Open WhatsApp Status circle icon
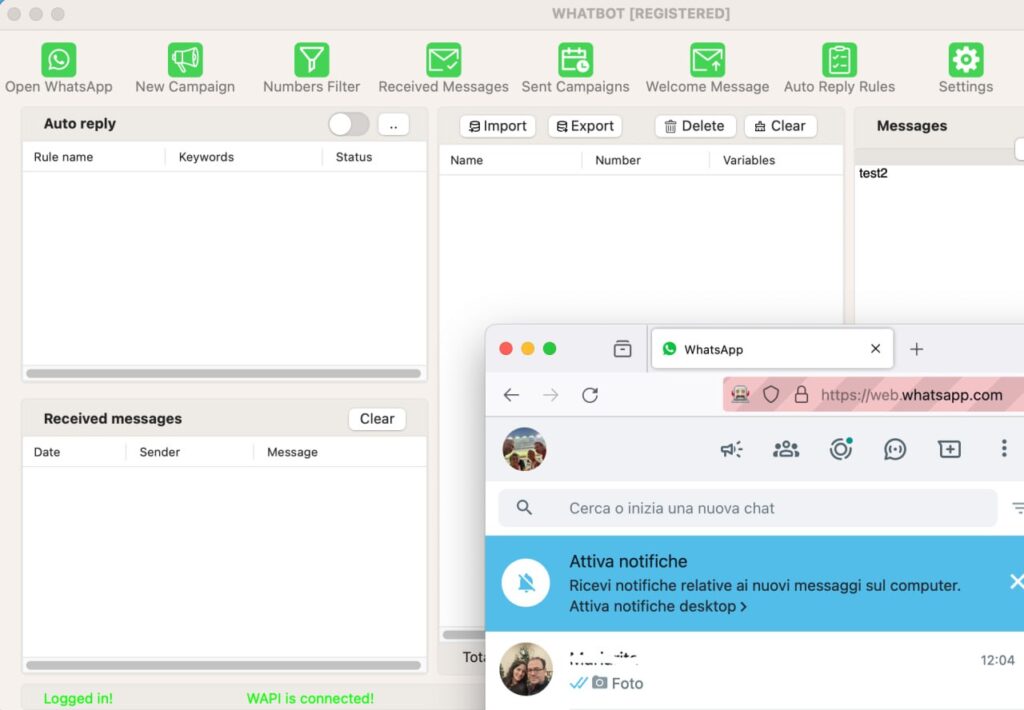The width and height of the screenshot is (1024, 710). click(x=840, y=449)
